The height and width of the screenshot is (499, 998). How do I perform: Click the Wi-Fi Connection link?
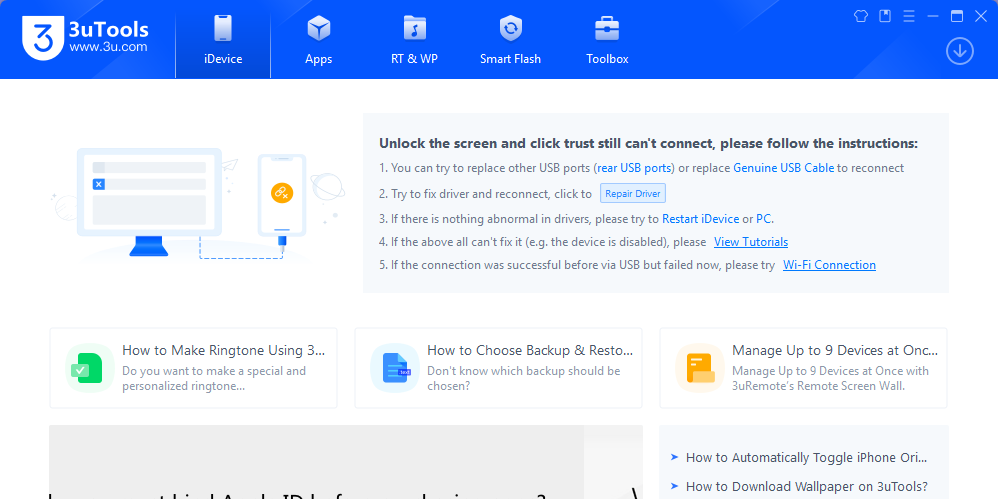click(x=829, y=266)
